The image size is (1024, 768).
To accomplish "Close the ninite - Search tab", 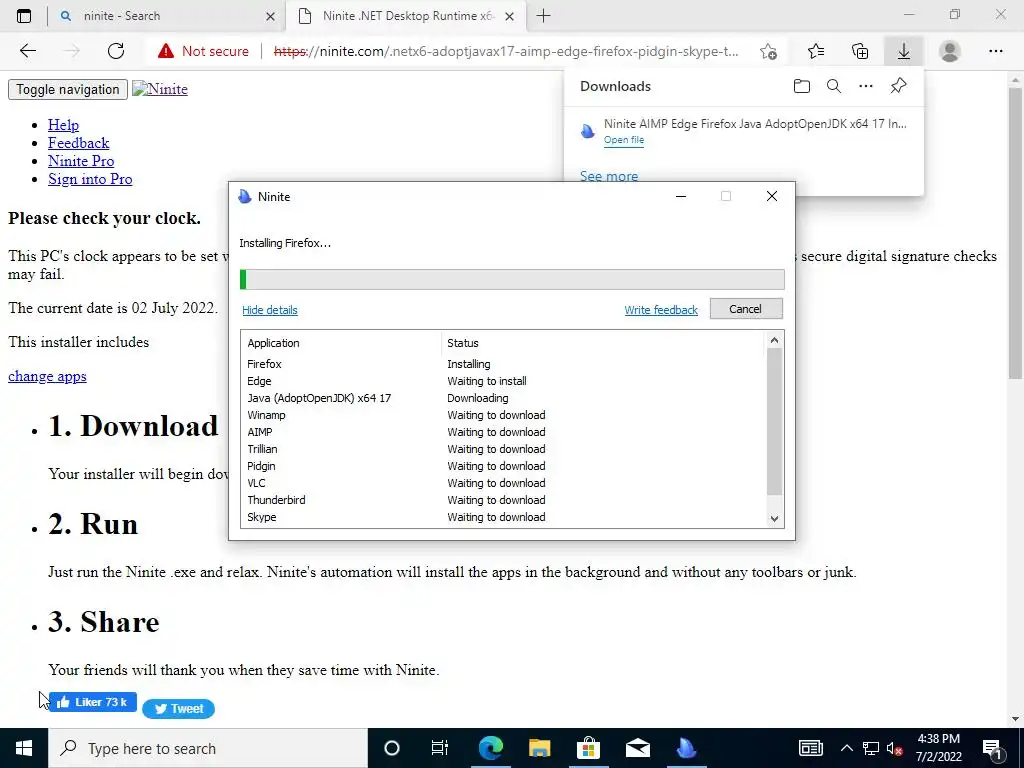I will [270, 16].
